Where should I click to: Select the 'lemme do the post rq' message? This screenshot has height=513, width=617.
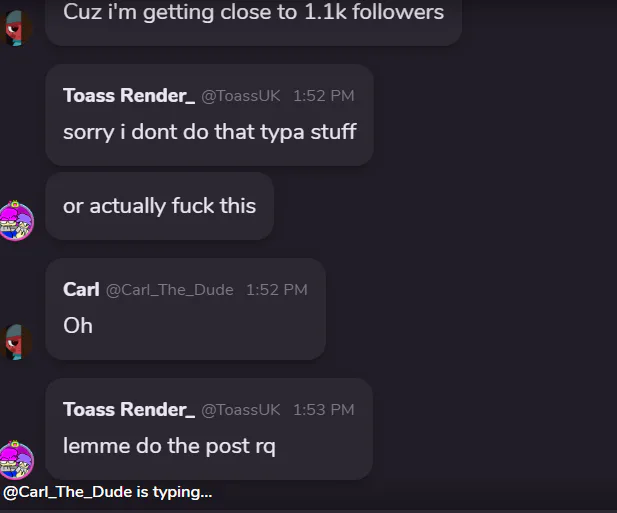(x=169, y=446)
